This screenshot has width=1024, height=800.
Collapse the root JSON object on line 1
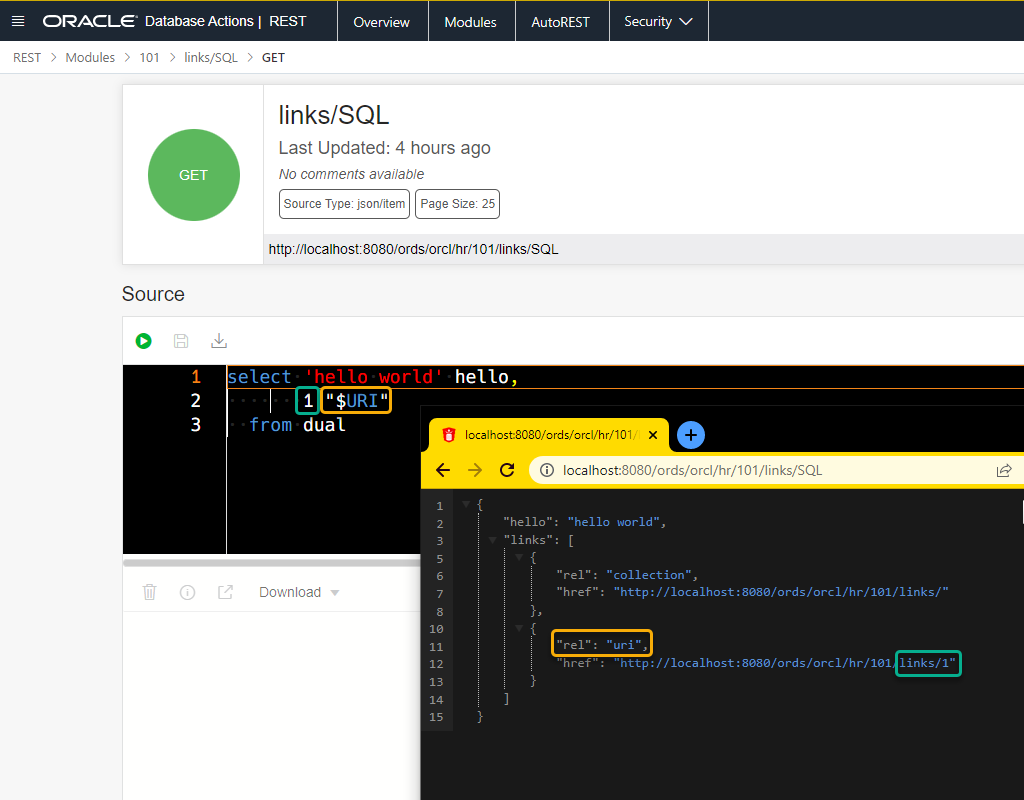point(466,504)
